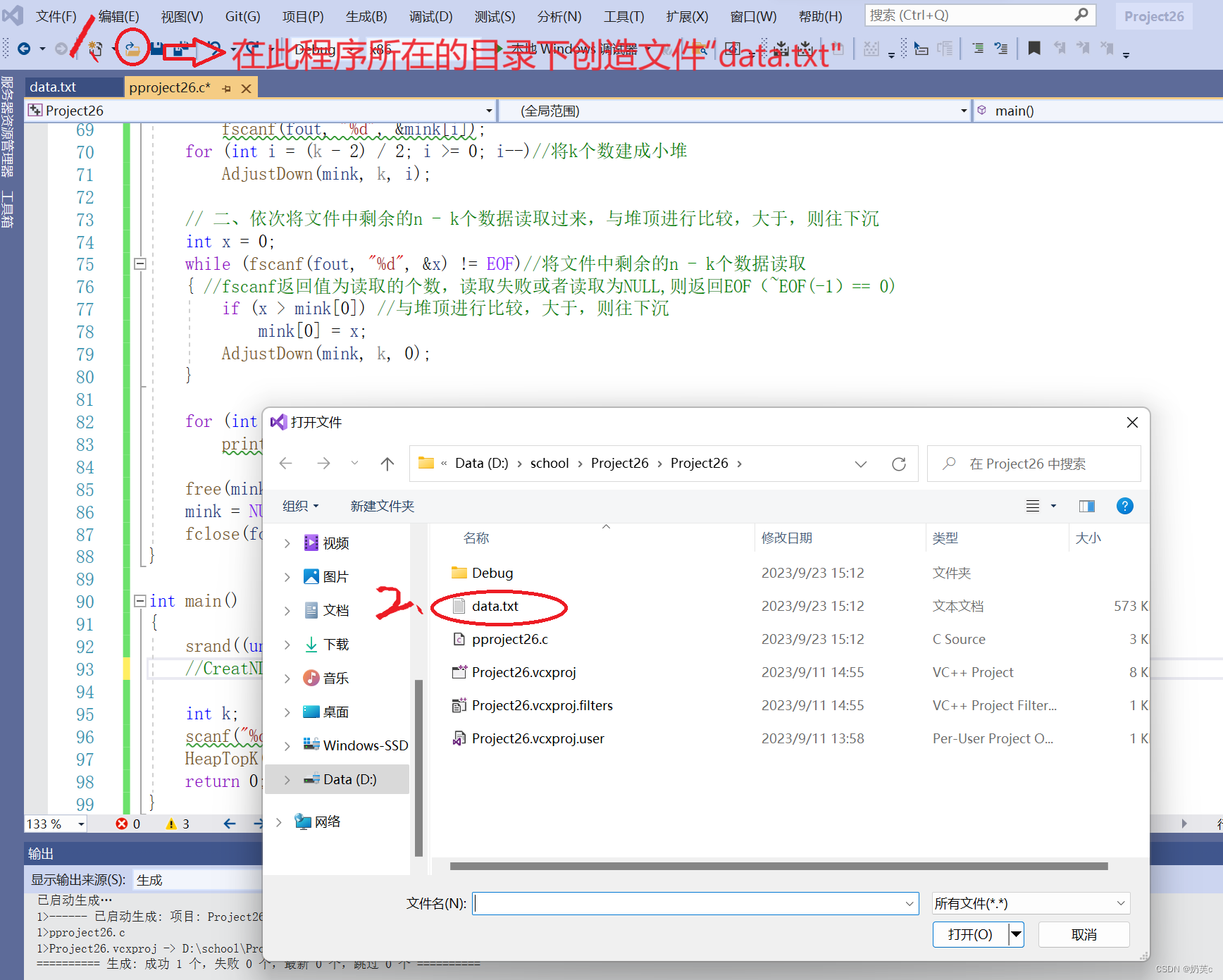The width and height of the screenshot is (1223, 980).
Task: Open the editor zoom level dropdown
Action: coord(81,824)
